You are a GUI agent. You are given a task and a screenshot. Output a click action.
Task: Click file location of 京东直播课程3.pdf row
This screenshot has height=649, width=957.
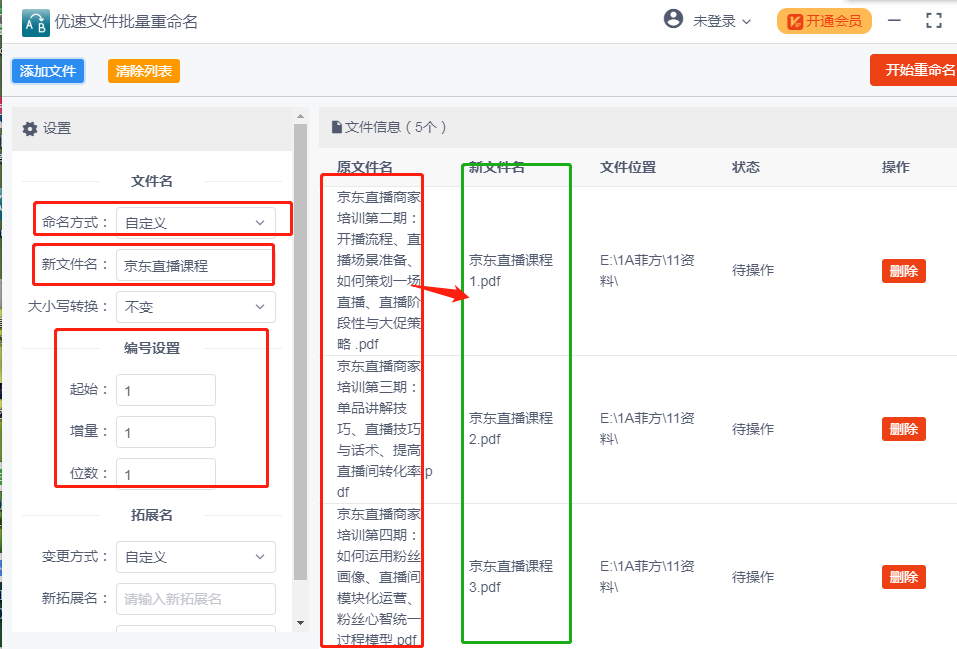tap(647, 576)
